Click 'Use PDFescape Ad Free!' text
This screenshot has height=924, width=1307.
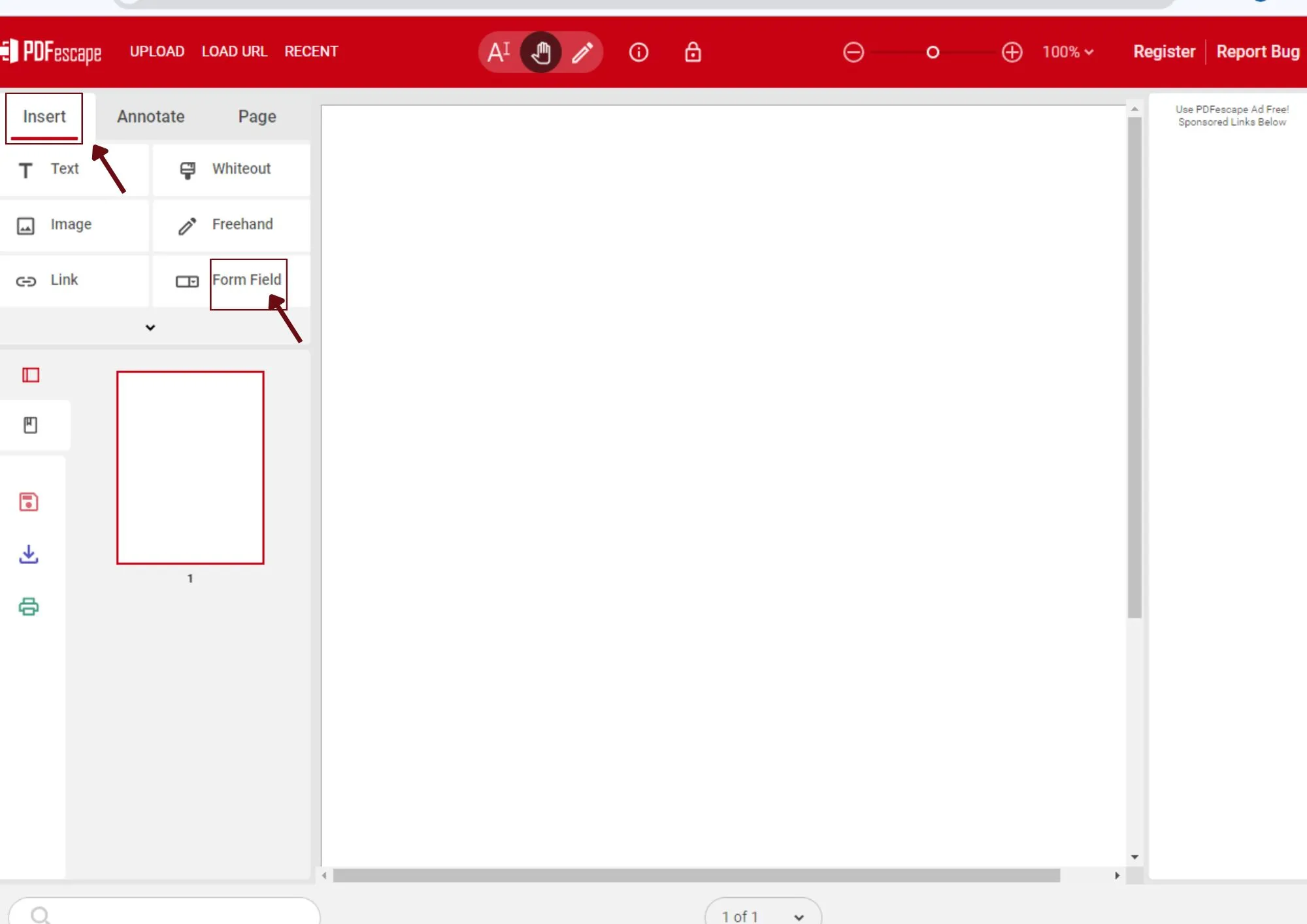coord(1232,109)
